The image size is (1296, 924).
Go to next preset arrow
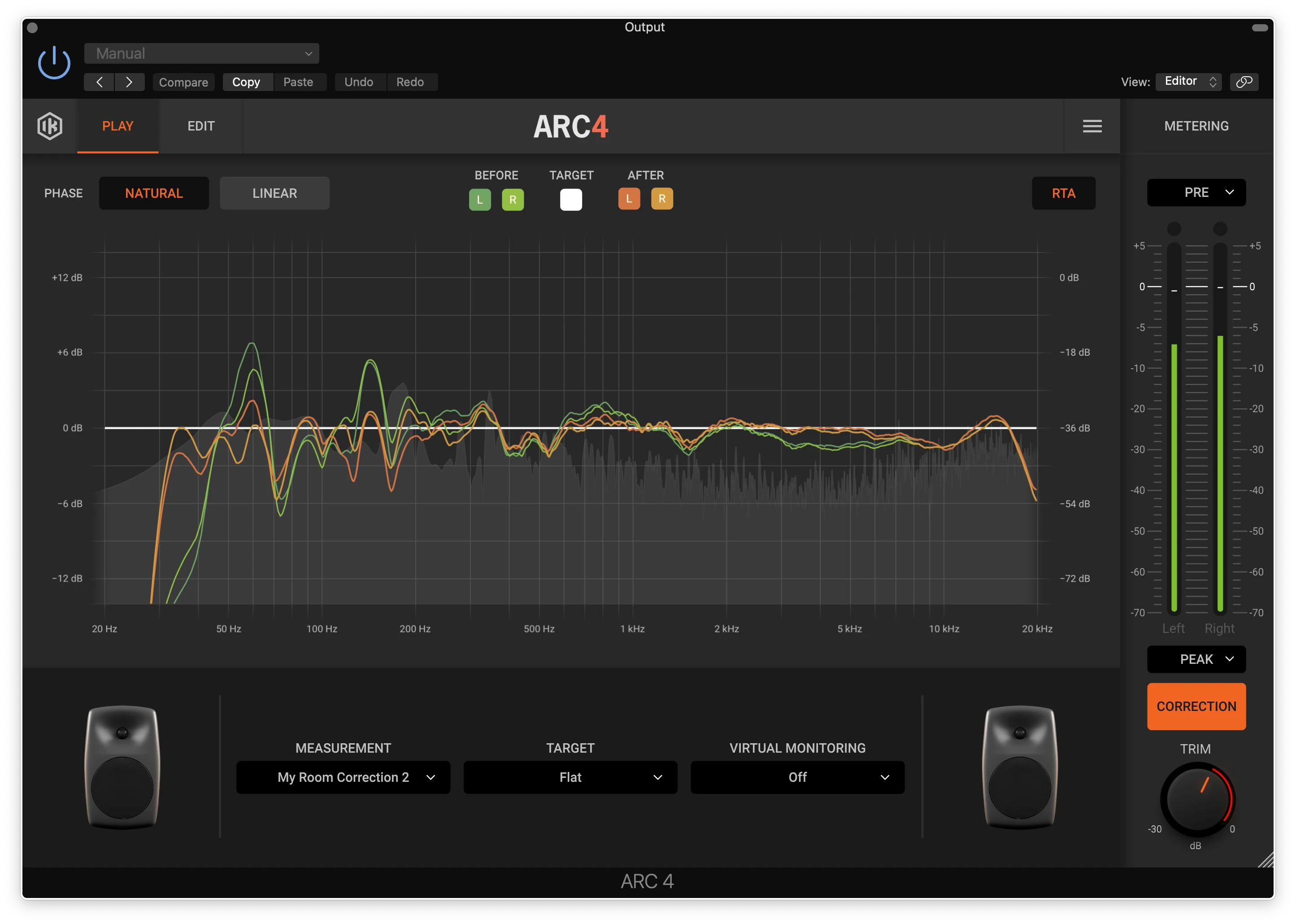[129, 82]
